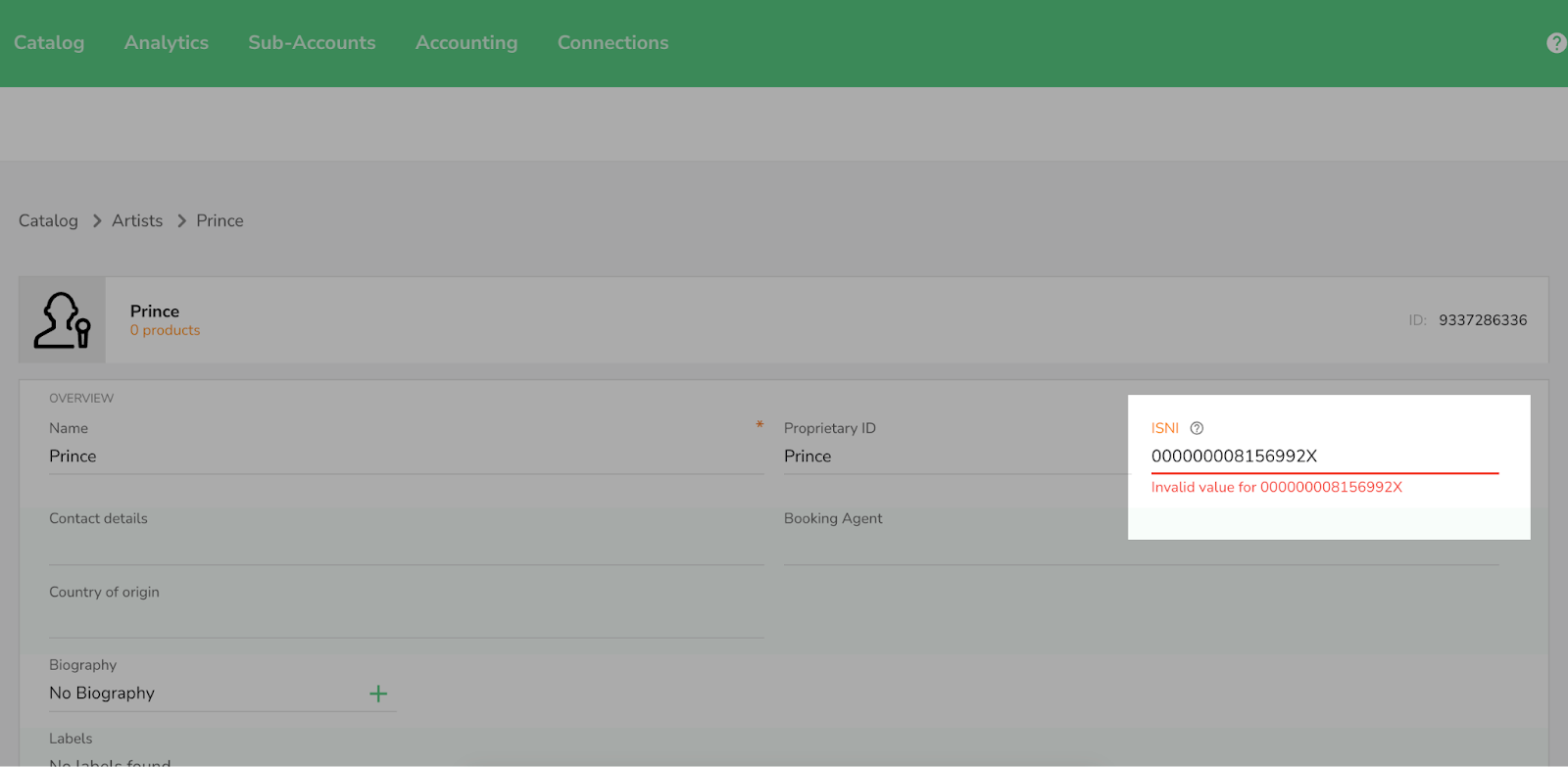Click the artist avatar with microphone icon
Image resolution: width=1568 pixels, height=767 pixels.
tap(62, 320)
